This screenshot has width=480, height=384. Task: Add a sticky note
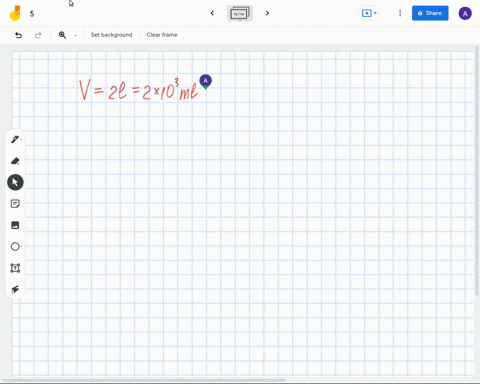click(x=15, y=204)
